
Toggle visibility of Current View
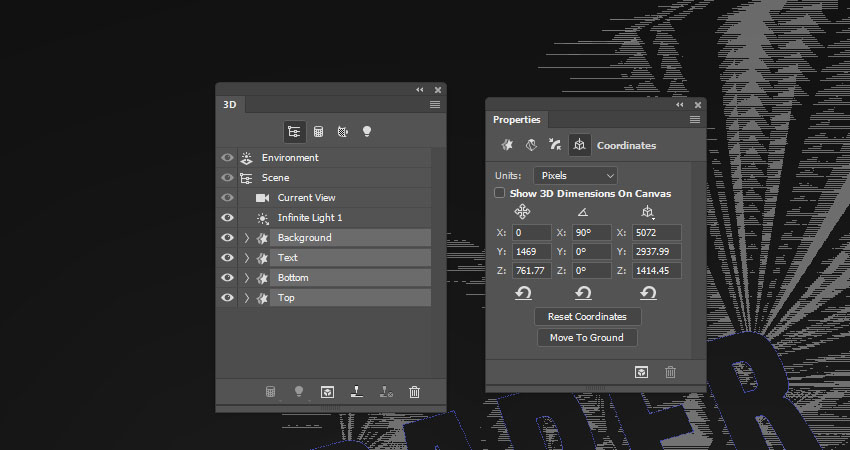(227, 198)
